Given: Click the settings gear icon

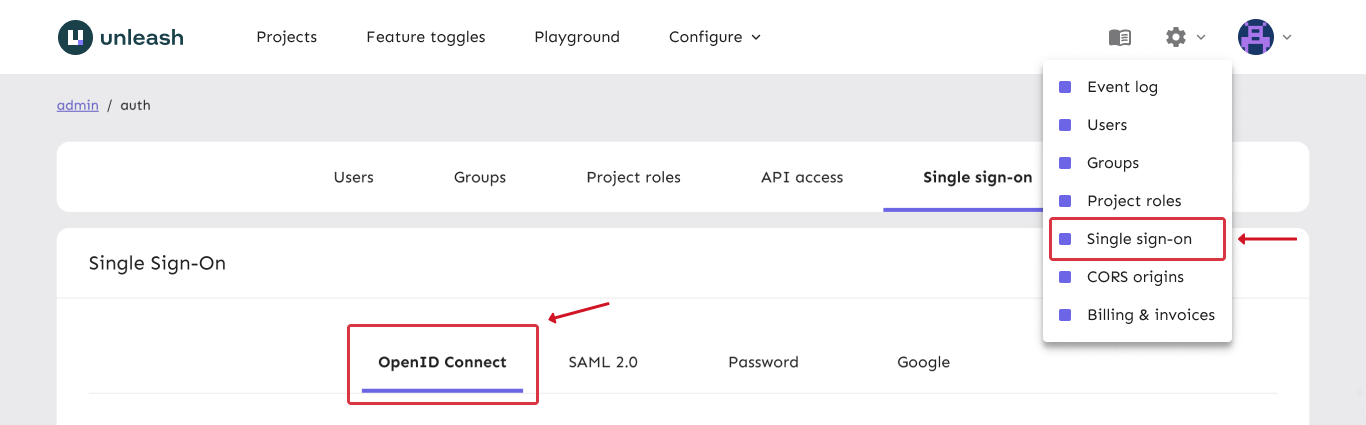Looking at the screenshot, I should click(1176, 37).
